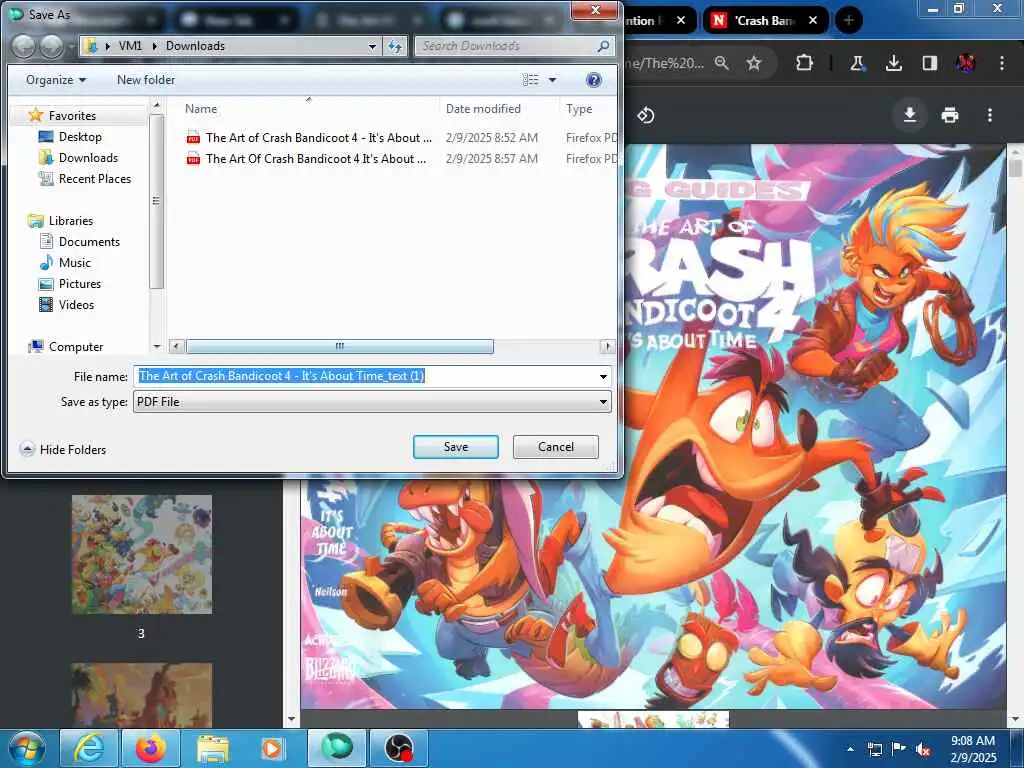Click Hide Folders toggle button

63,449
